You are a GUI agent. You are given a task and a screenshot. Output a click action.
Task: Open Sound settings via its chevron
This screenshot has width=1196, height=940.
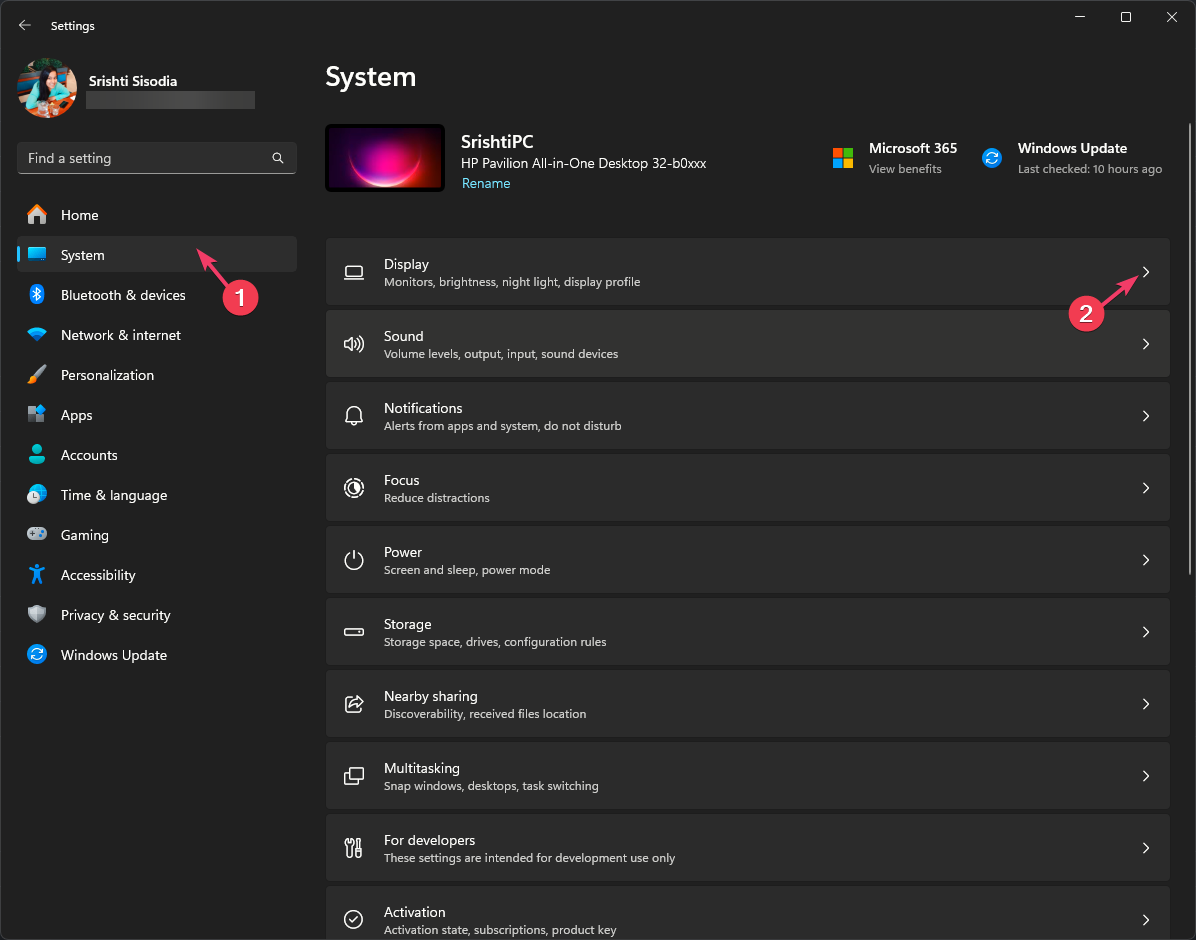point(1146,344)
